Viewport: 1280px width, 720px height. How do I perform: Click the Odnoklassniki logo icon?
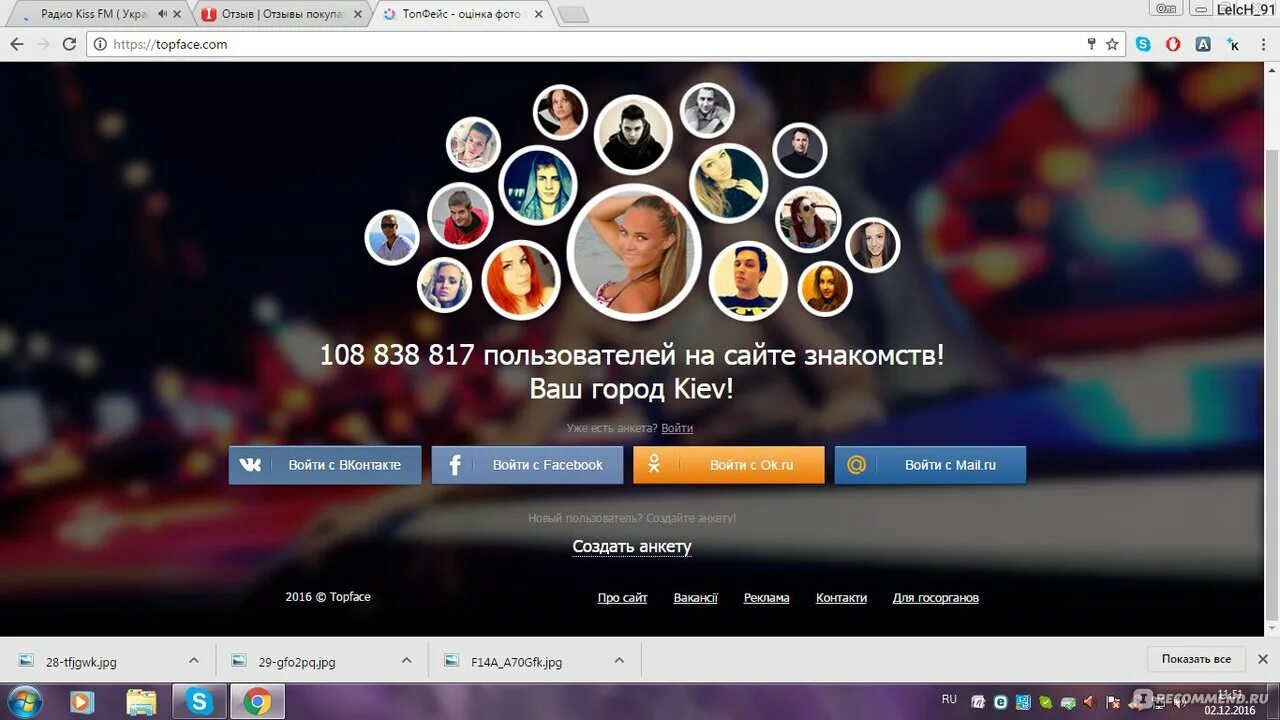(x=654, y=465)
